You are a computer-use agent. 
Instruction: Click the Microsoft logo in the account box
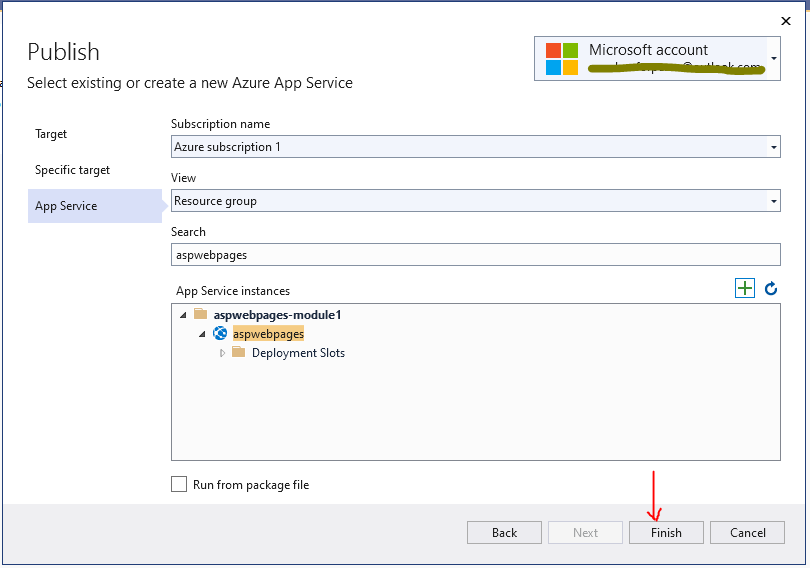point(562,58)
